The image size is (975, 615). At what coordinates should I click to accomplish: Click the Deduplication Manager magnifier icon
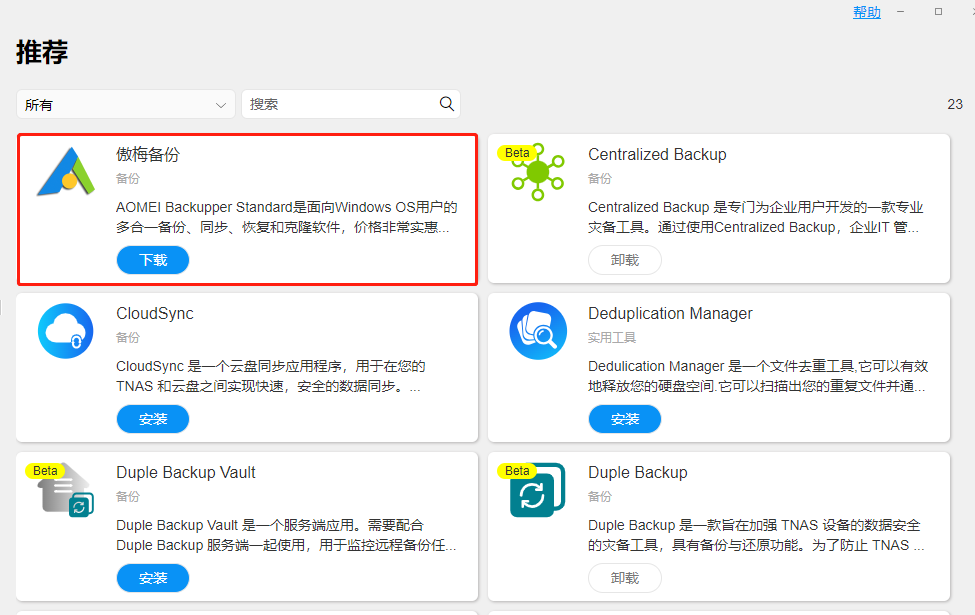coord(538,331)
